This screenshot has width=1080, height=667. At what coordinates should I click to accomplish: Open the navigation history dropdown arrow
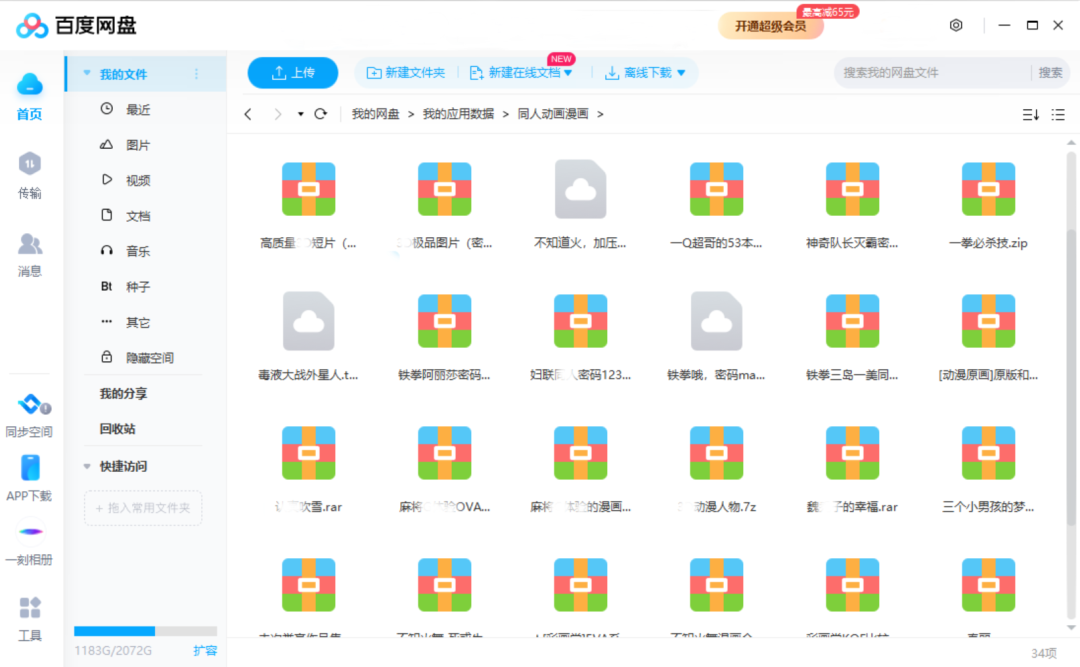point(300,114)
